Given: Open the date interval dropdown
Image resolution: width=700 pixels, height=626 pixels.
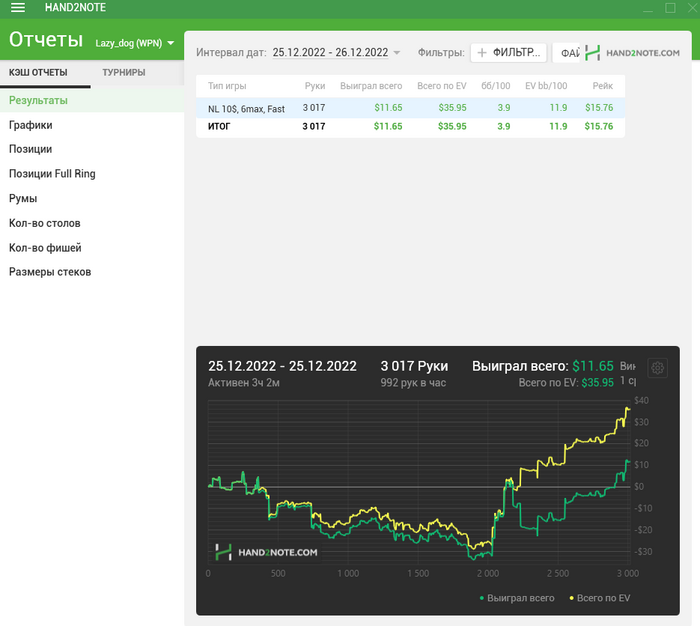Looking at the screenshot, I should (396, 53).
